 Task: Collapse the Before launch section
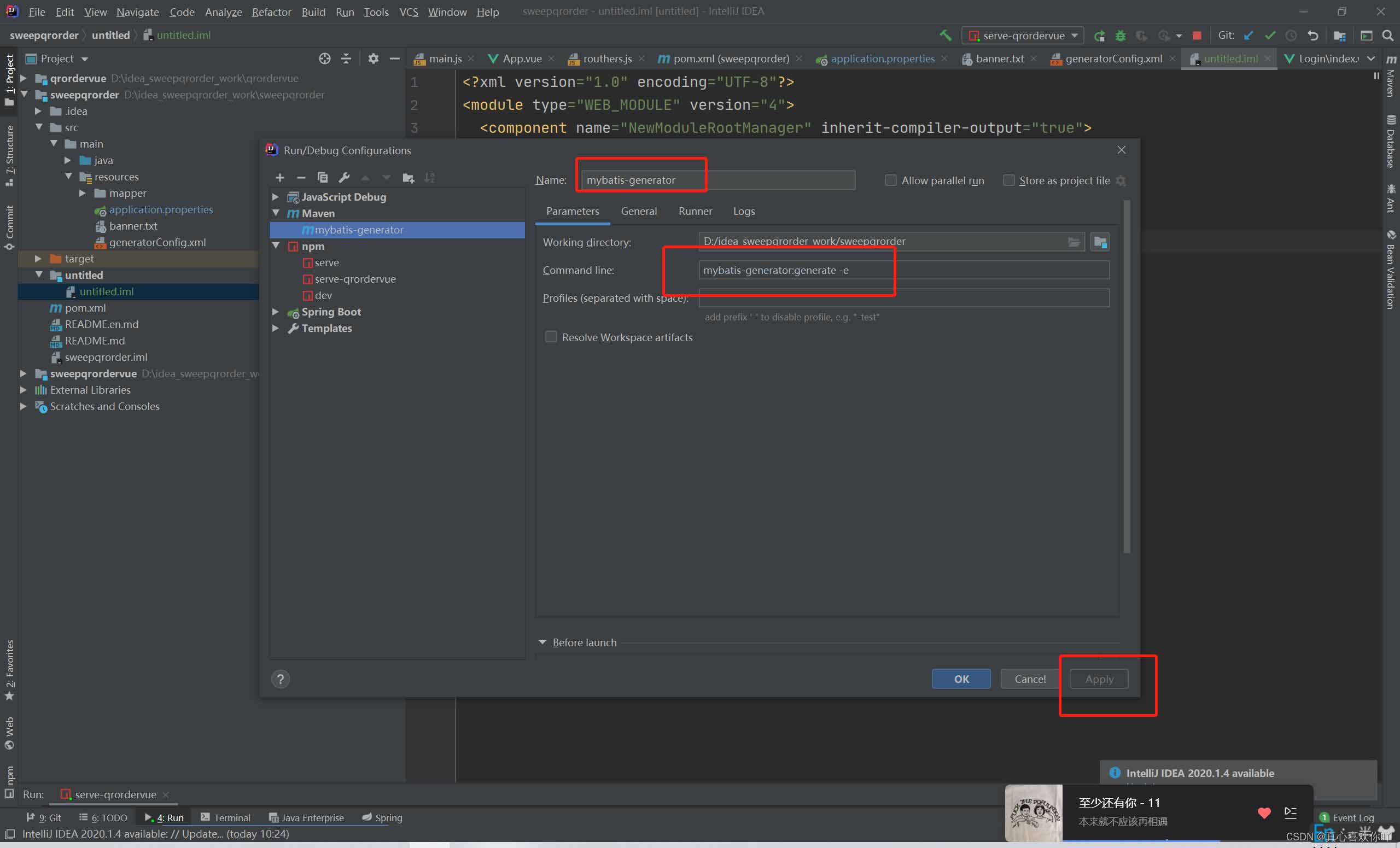pos(542,642)
